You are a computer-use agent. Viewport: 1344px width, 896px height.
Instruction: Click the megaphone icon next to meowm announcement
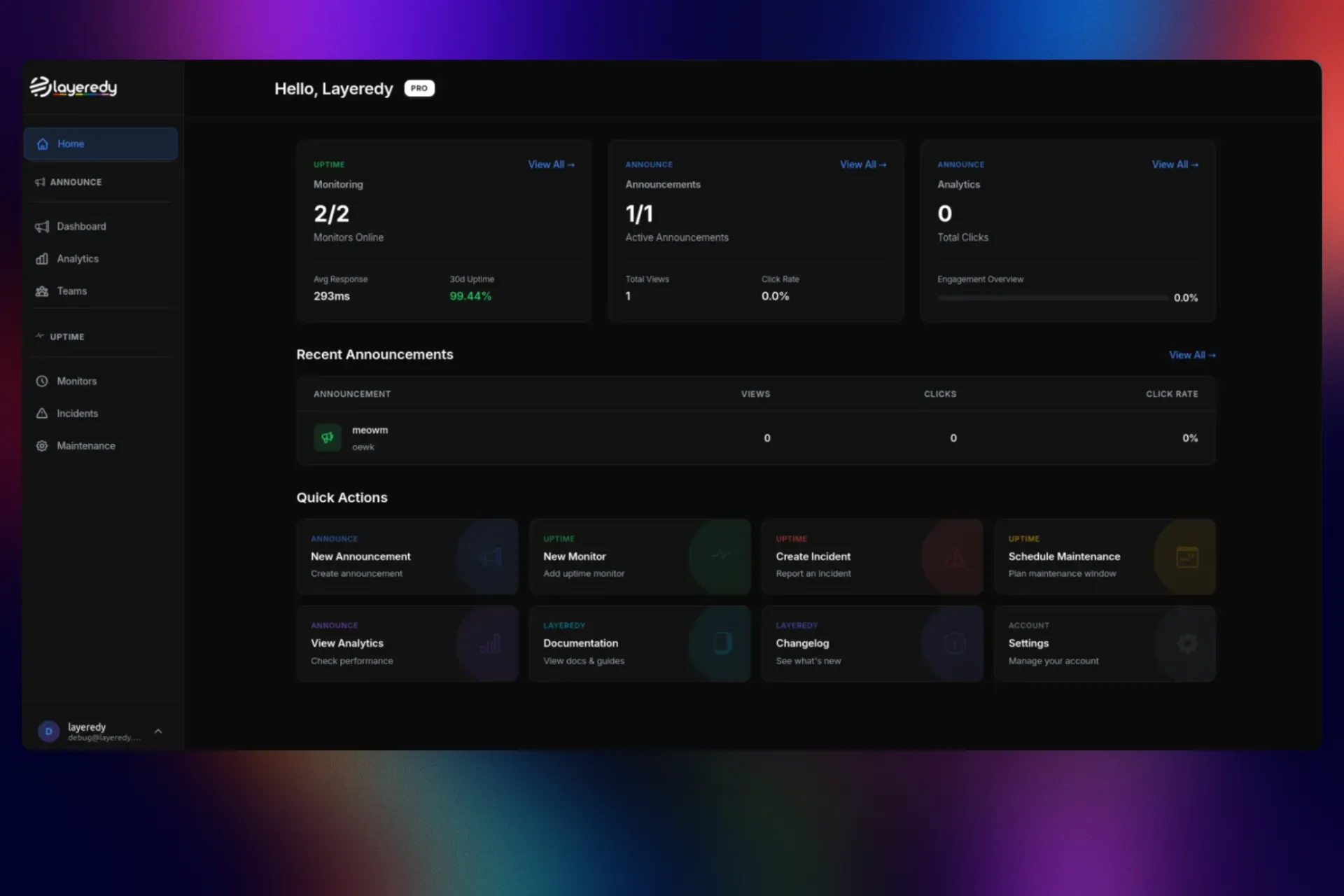pyautogui.click(x=327, y=437)
